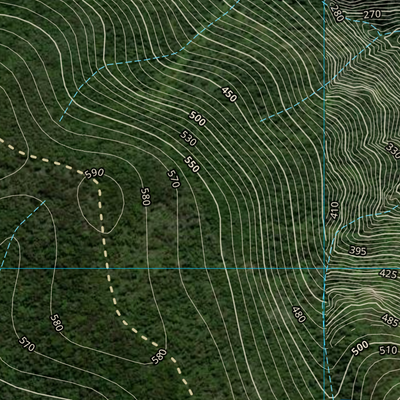Click the 500 label next to 510
Image resolution: width=400 pixels, height=400 pixels.
(360, 348)
